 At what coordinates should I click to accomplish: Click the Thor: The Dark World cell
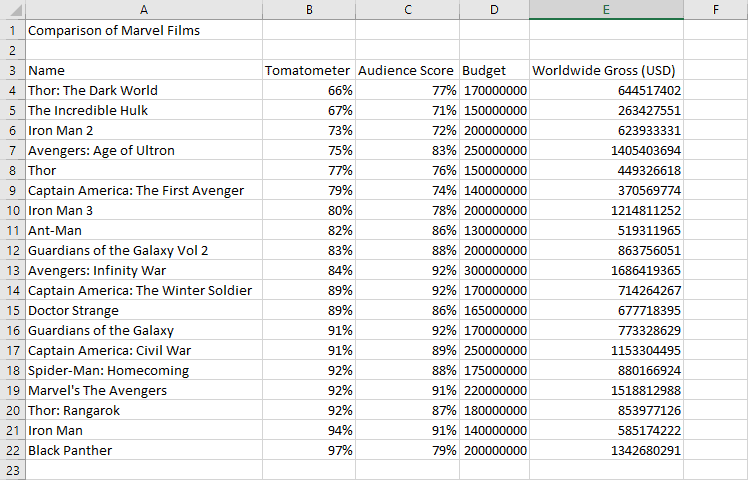pyautogui.click(x=144, y=91)
